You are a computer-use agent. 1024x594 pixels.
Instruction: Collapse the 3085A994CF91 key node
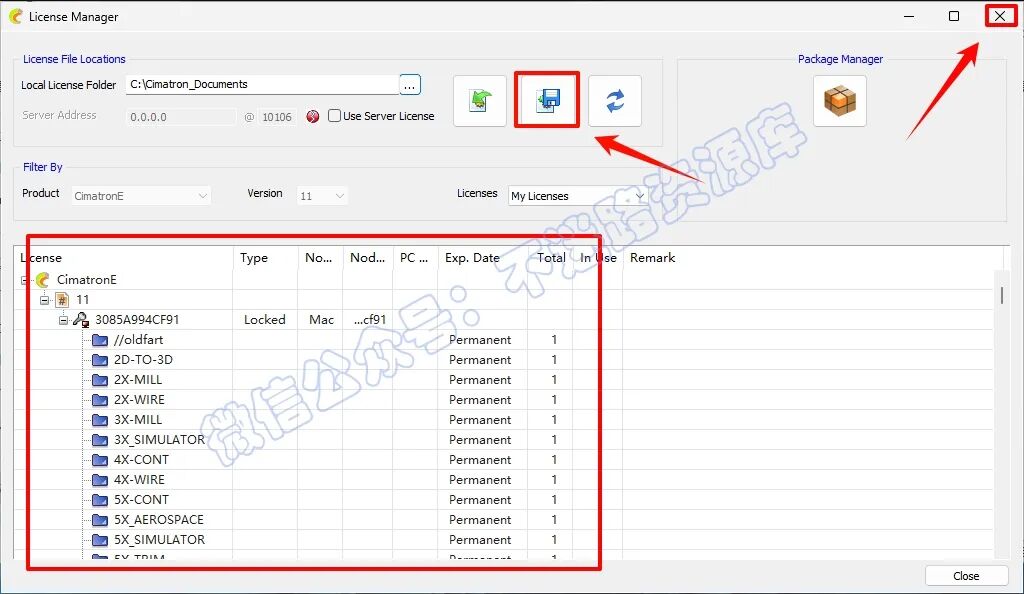click(x=63, y=320)
